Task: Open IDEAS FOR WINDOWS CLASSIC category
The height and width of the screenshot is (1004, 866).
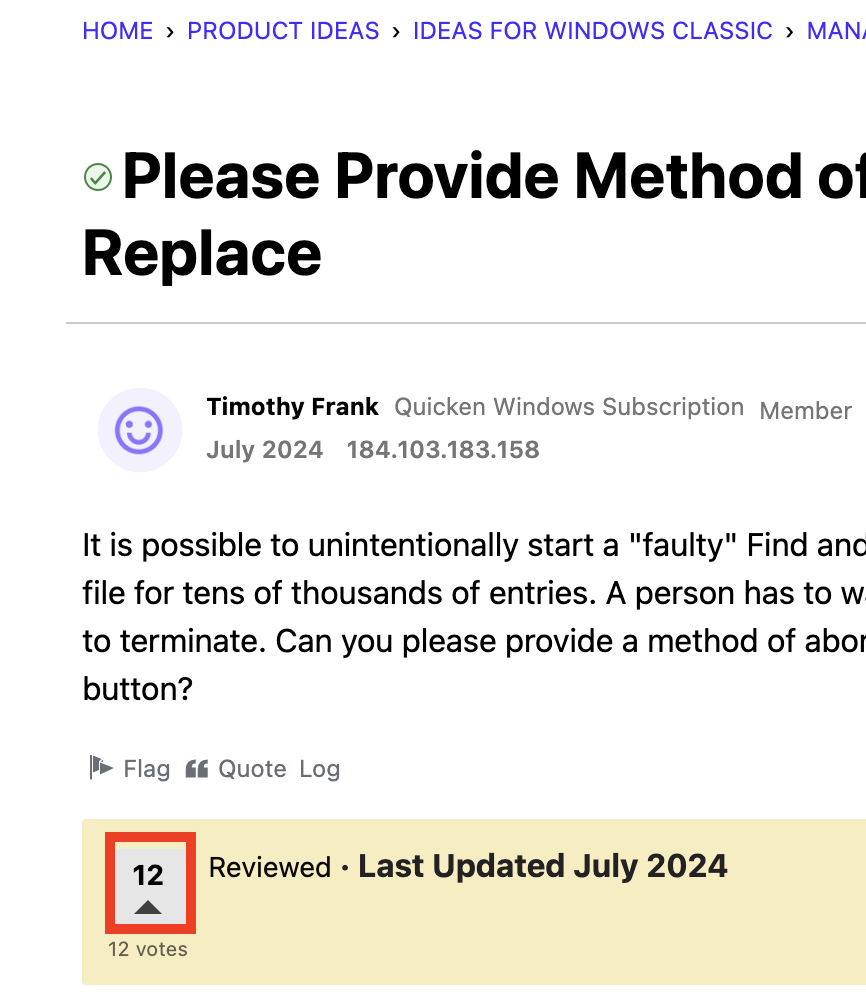Action: [592, 31]
